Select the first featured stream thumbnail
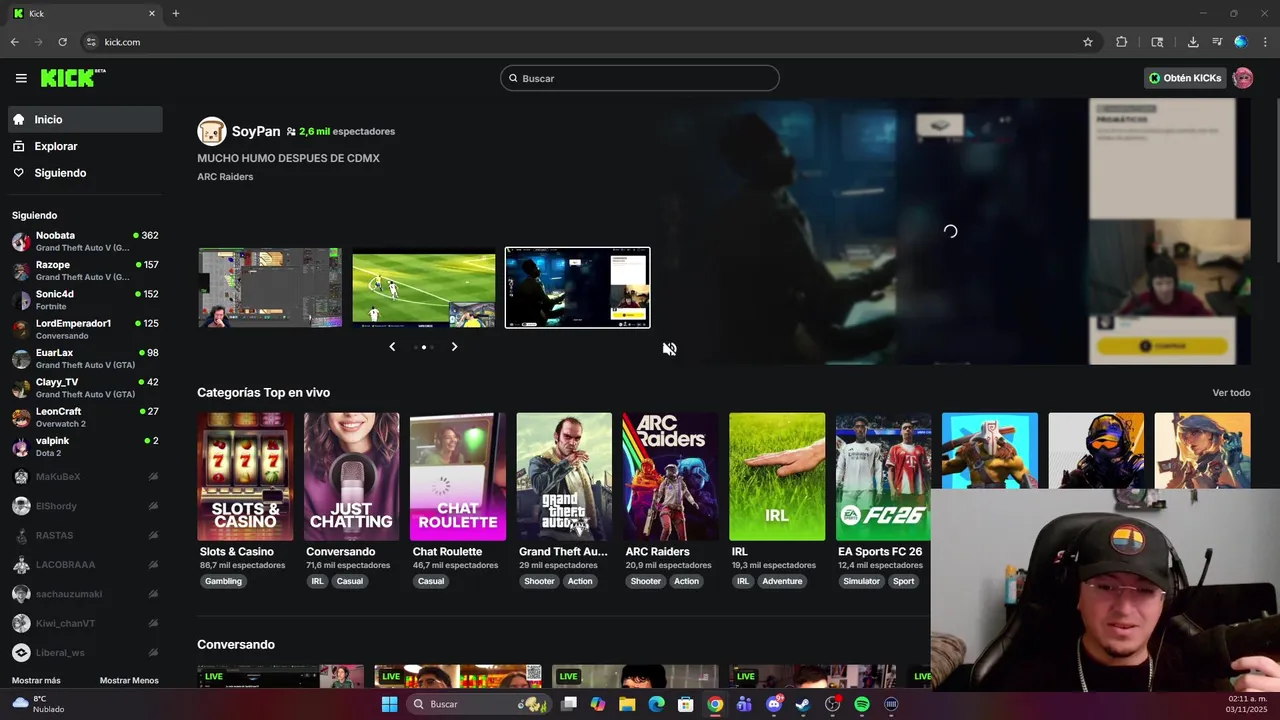The image size is (1280, 720). [270, 288]
